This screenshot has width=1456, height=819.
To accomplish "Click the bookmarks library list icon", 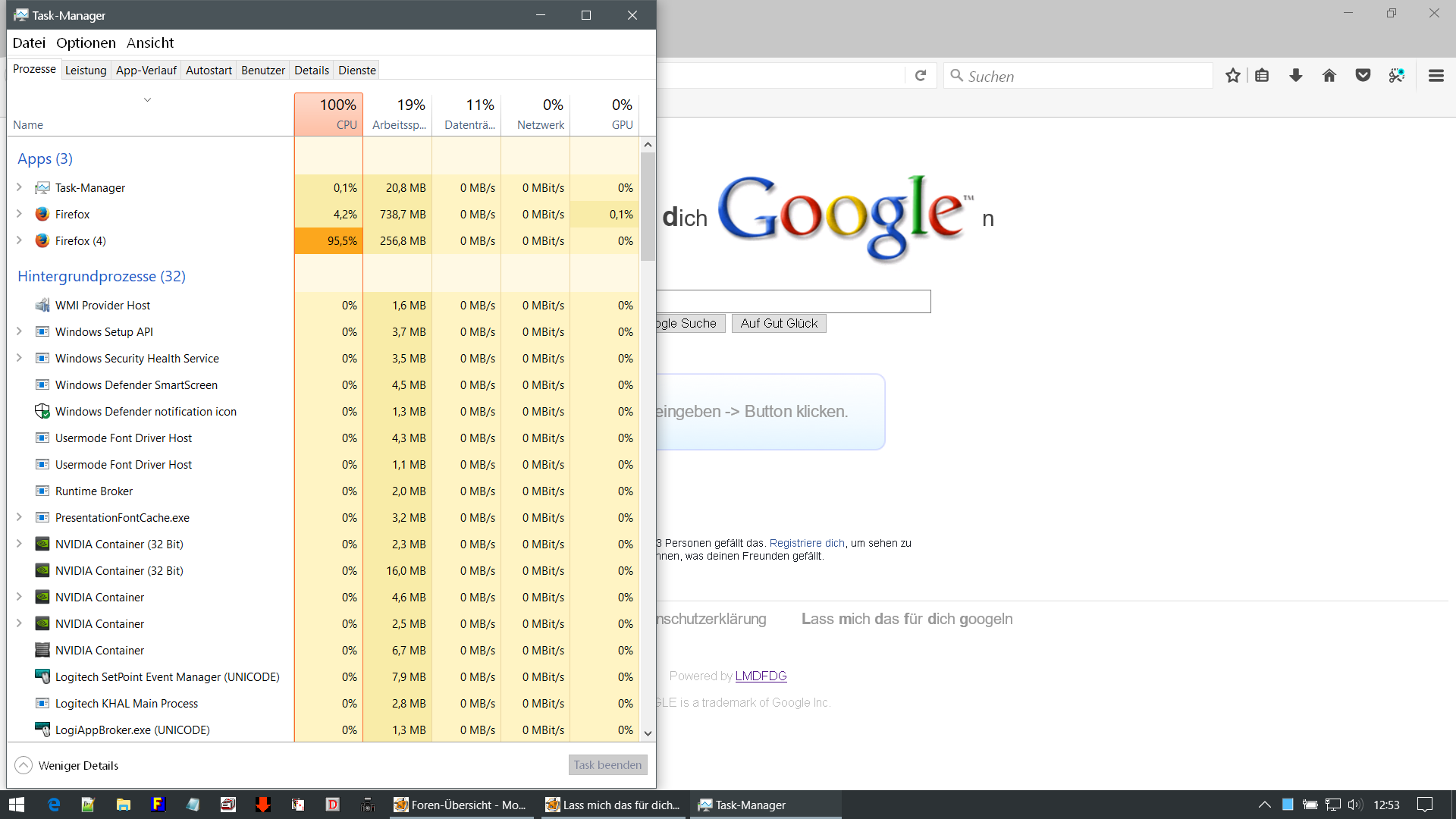I will pos(1262,76).
